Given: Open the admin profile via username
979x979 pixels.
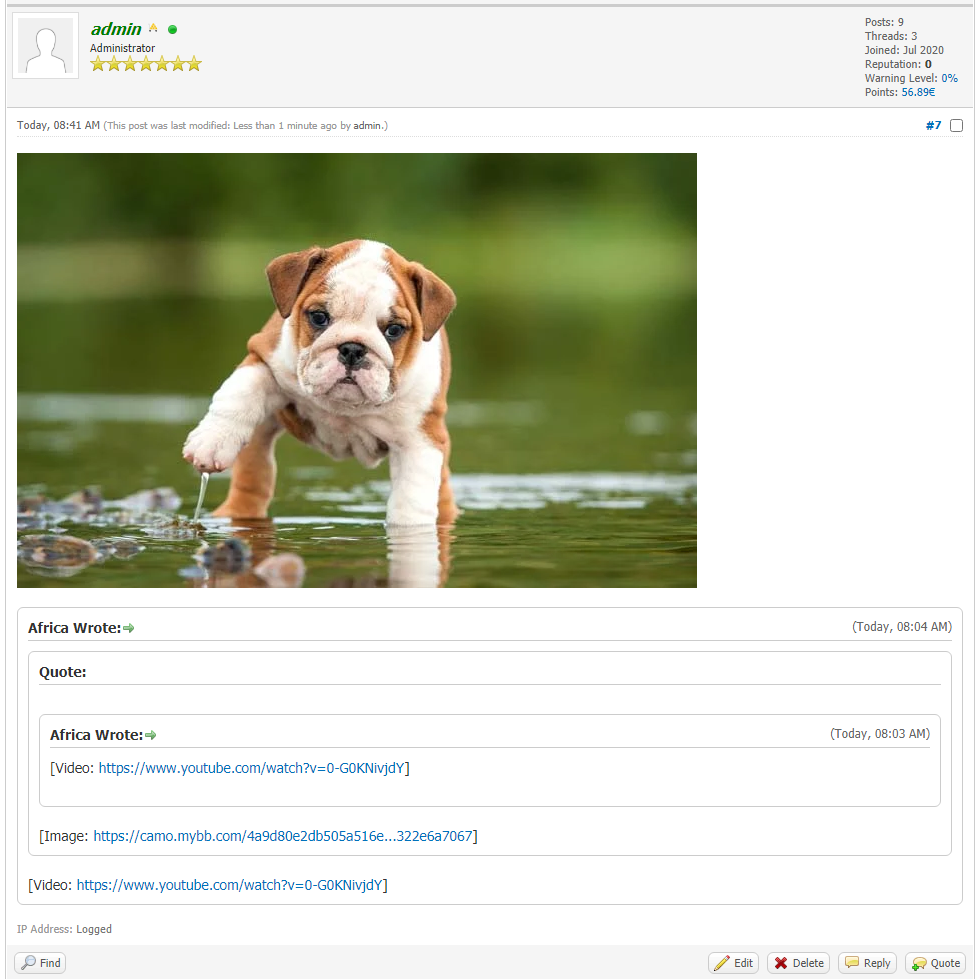Looking at the screenshot, I should click(x=116, y=29).
